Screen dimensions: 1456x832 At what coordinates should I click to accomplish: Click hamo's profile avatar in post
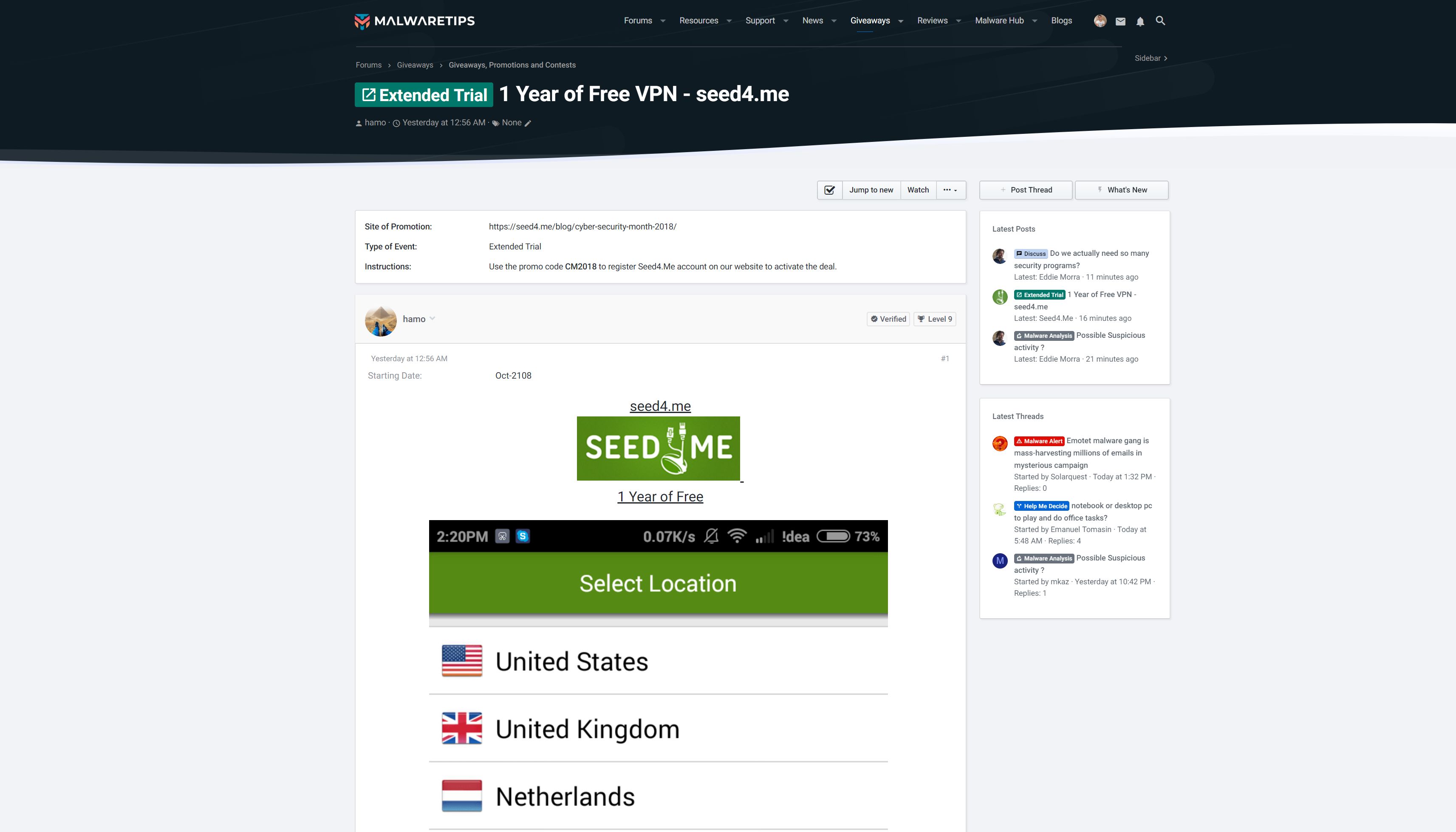pyautogui.click(x=380, y=320)
